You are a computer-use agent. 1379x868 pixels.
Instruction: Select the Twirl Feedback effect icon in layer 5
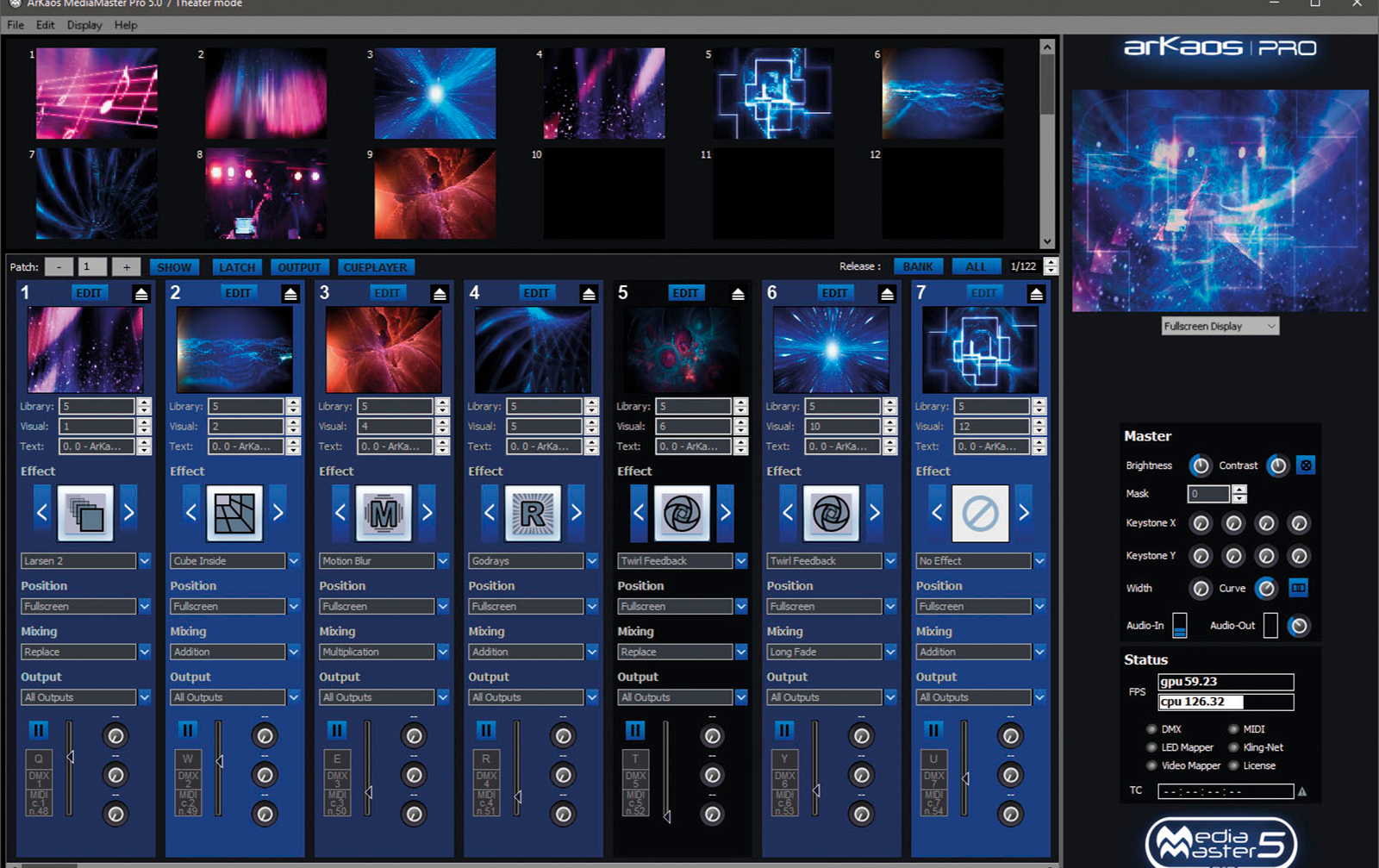[682, 513]
